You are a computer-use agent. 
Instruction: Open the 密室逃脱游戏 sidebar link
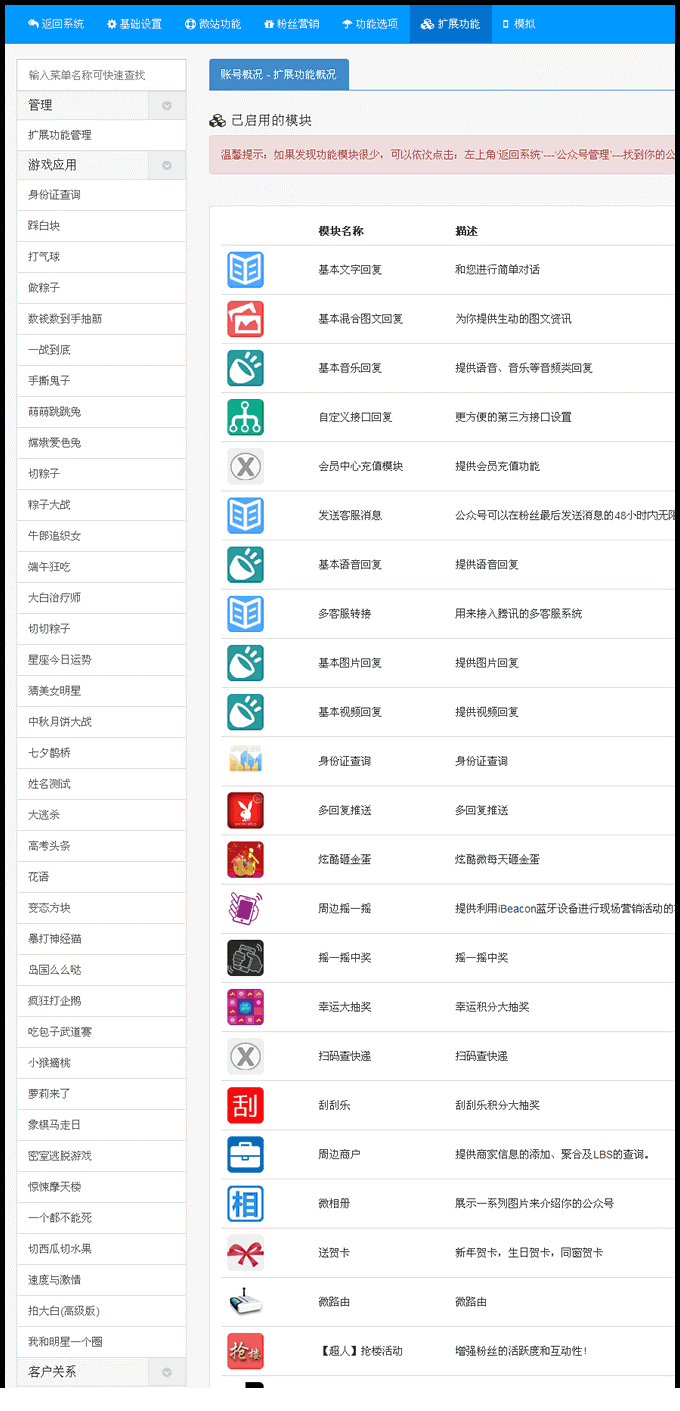click(101, 1156)
